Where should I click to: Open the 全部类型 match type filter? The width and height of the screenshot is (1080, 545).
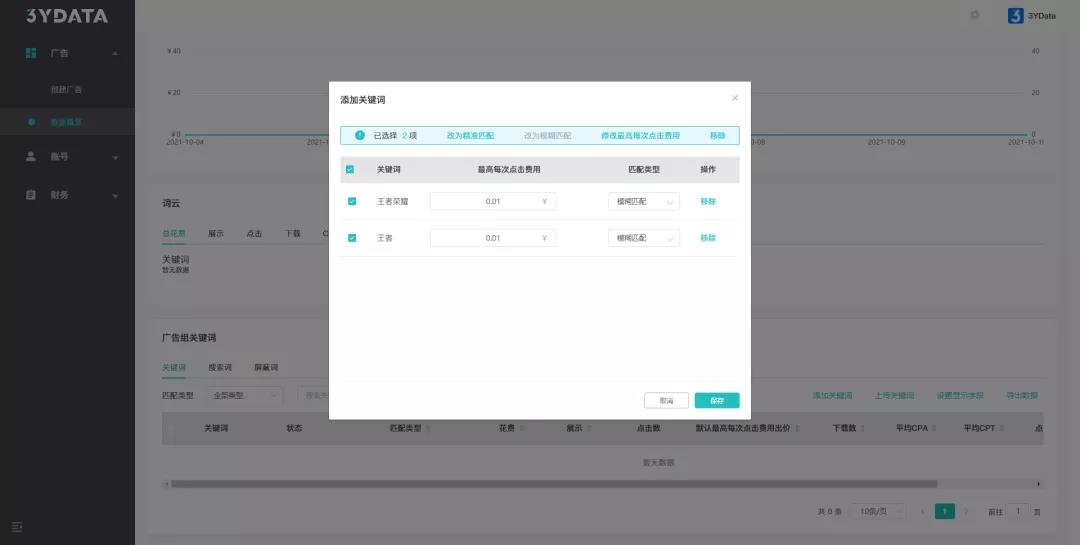(x=244, y=395)
